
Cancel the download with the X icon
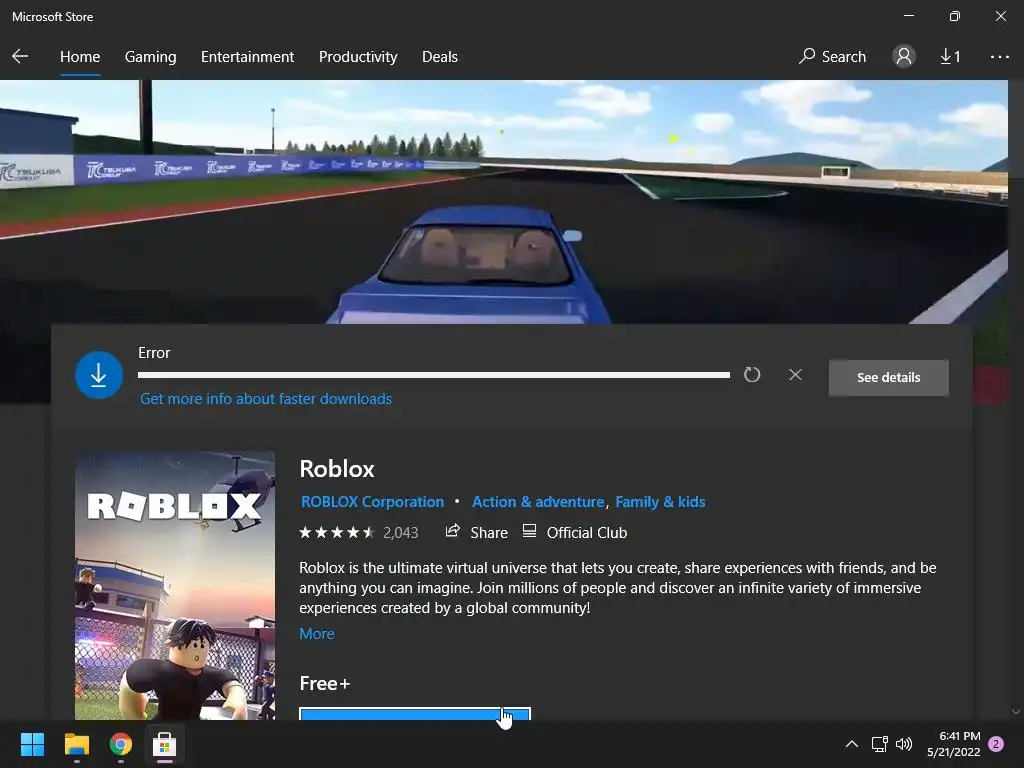point(795,374)
